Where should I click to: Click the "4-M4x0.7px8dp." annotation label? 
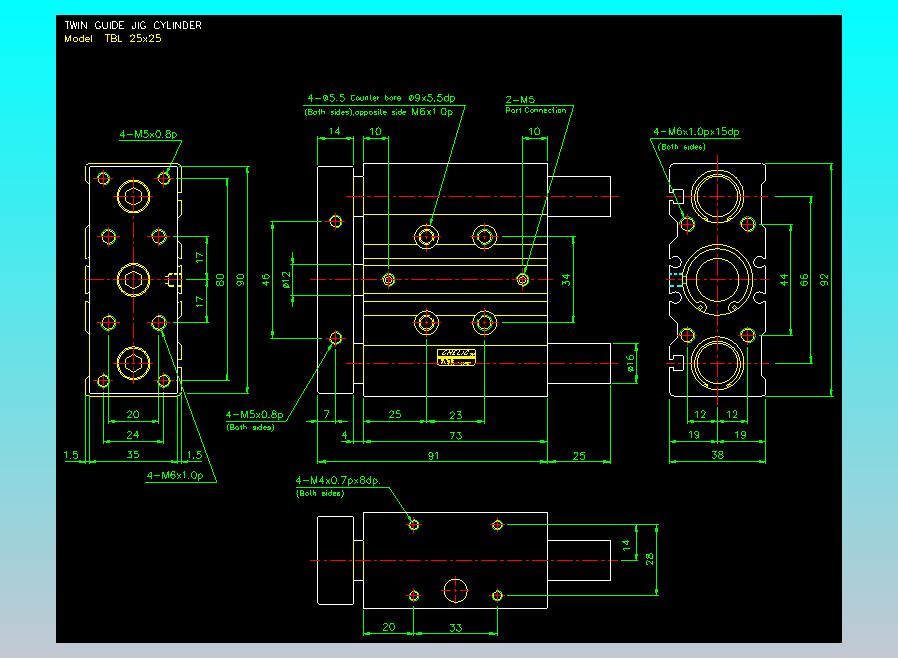340,481
